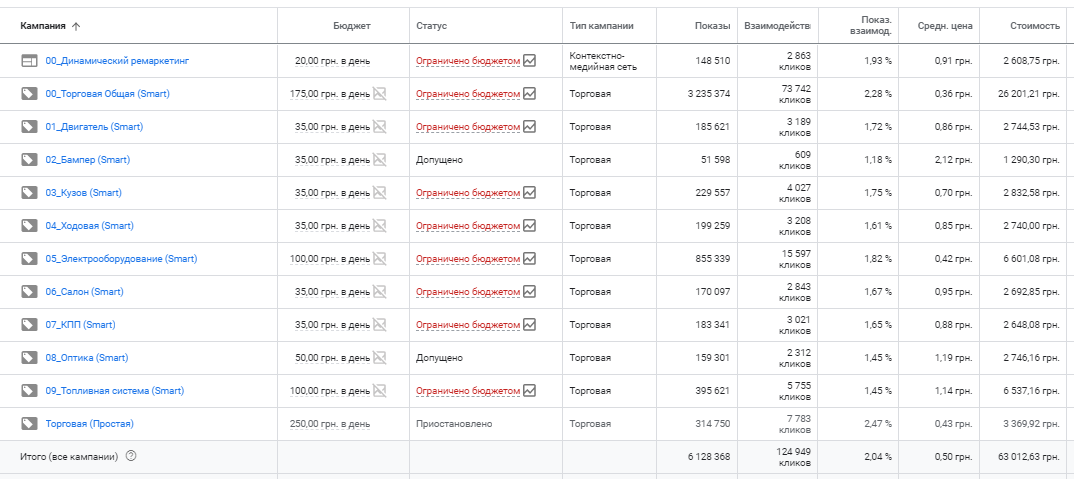Select the 26 201,21 грн. cost cell
The image size is (1074, 479).
(x=1029, y=94)
